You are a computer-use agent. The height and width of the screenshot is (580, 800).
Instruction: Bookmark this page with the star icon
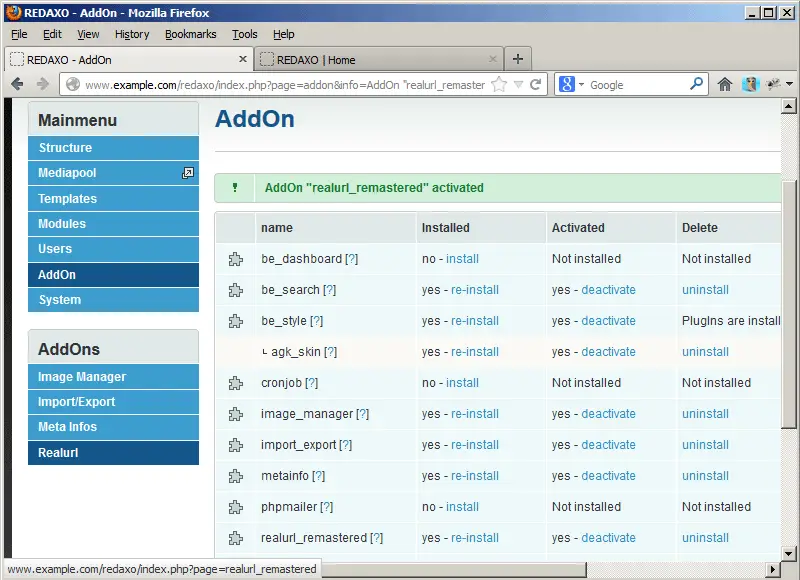click(499, 84)
